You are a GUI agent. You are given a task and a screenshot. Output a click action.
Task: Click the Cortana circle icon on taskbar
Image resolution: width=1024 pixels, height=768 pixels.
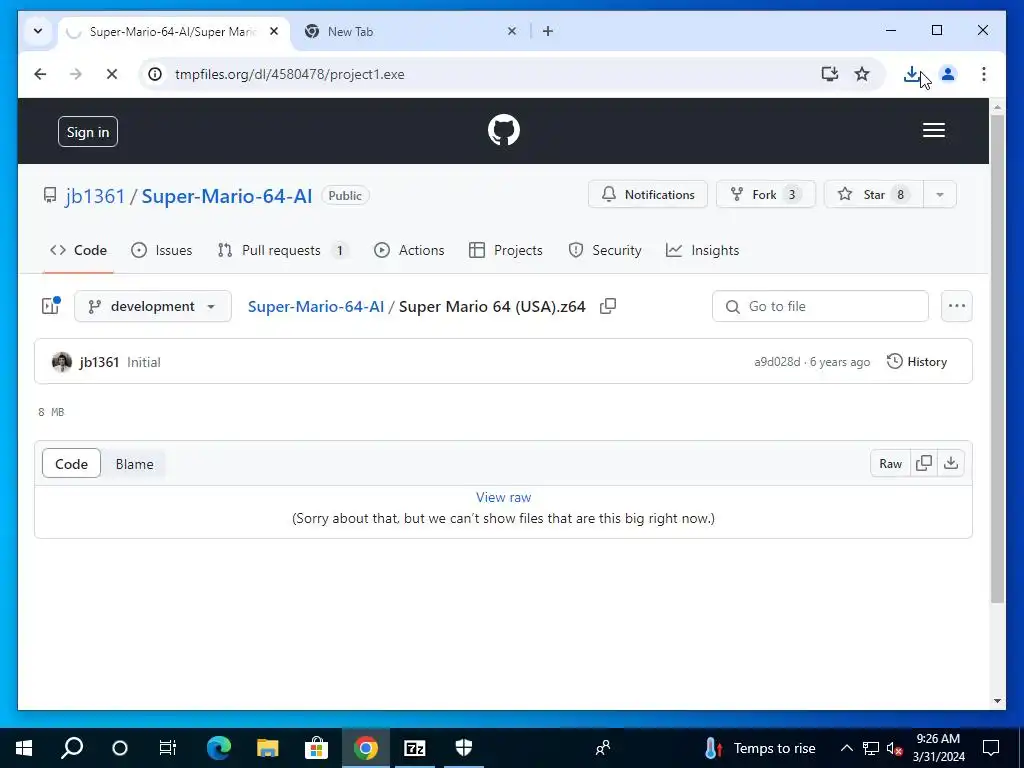[x=120, y=748]
